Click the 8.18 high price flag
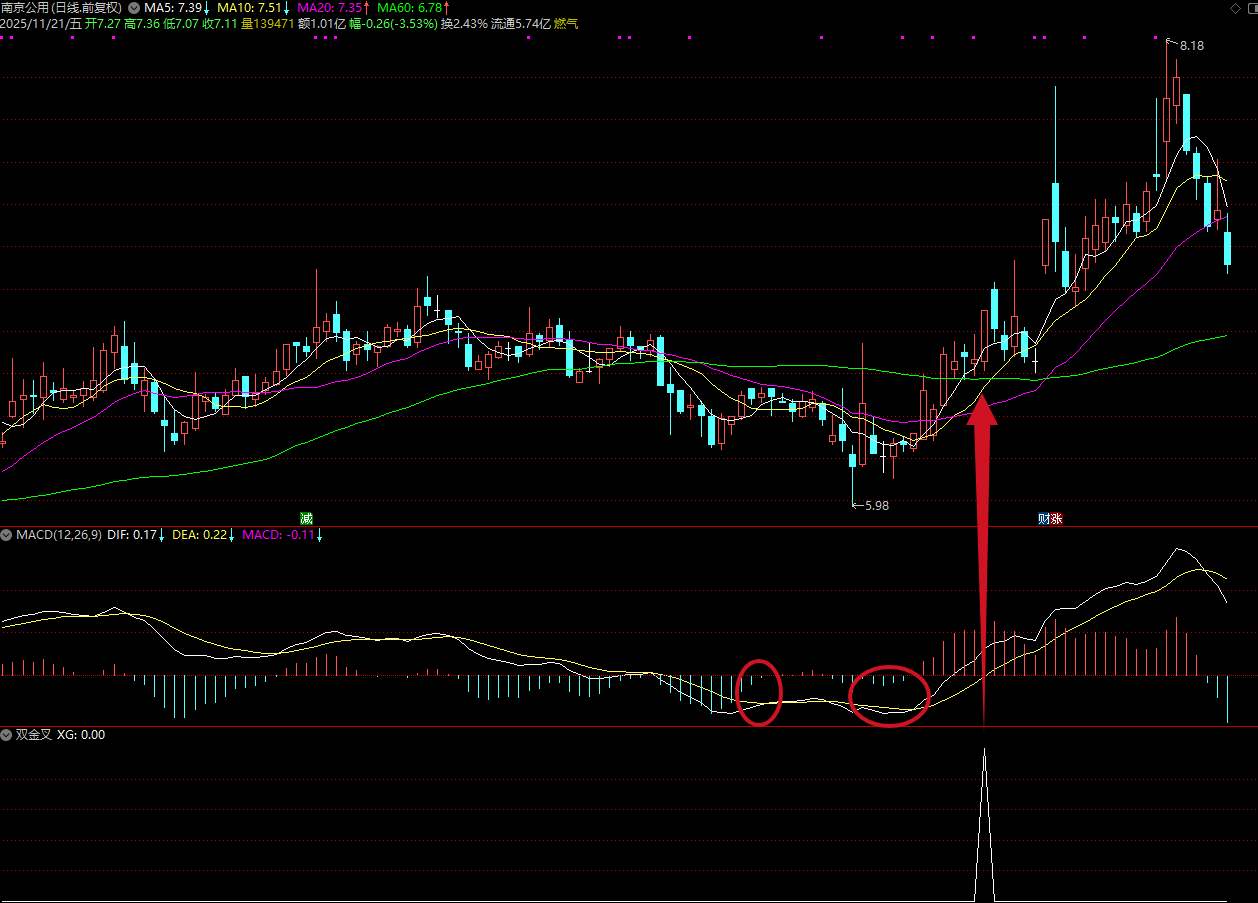The height and width of the screenshot is (903, 1258). [x=1190, y=46]
